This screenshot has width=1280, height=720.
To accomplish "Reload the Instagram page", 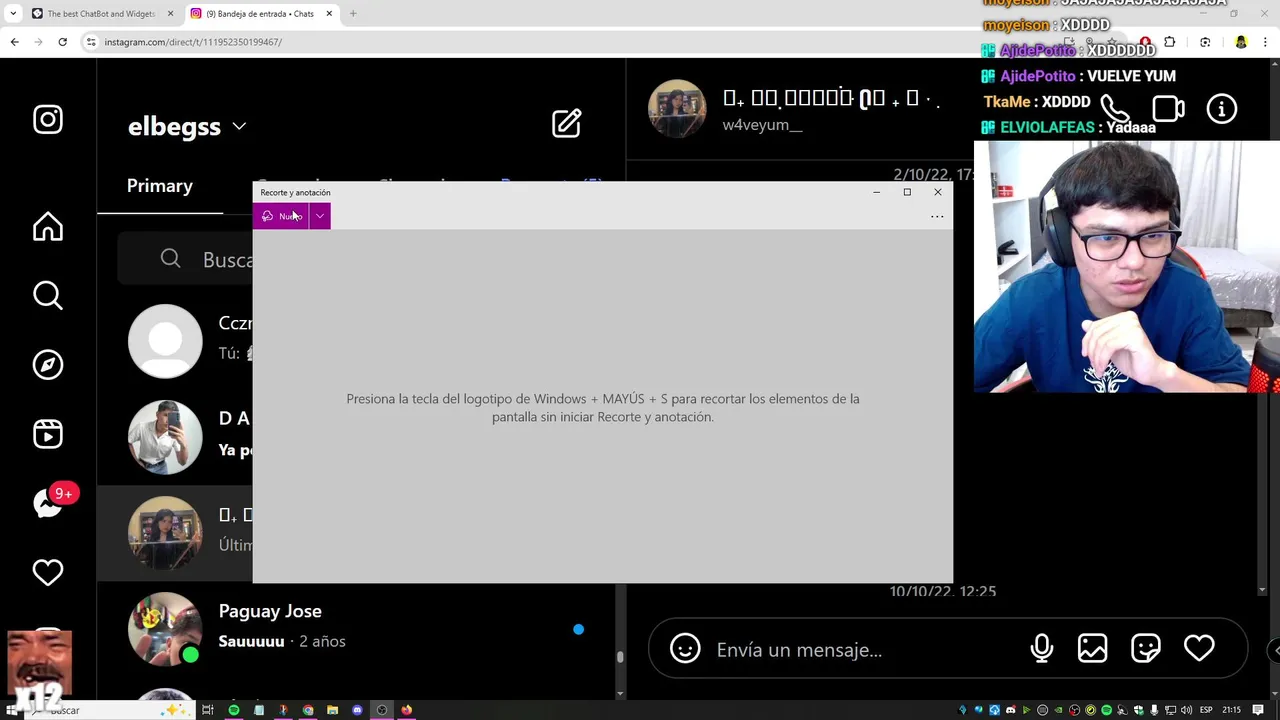I will tap(62, 42).
